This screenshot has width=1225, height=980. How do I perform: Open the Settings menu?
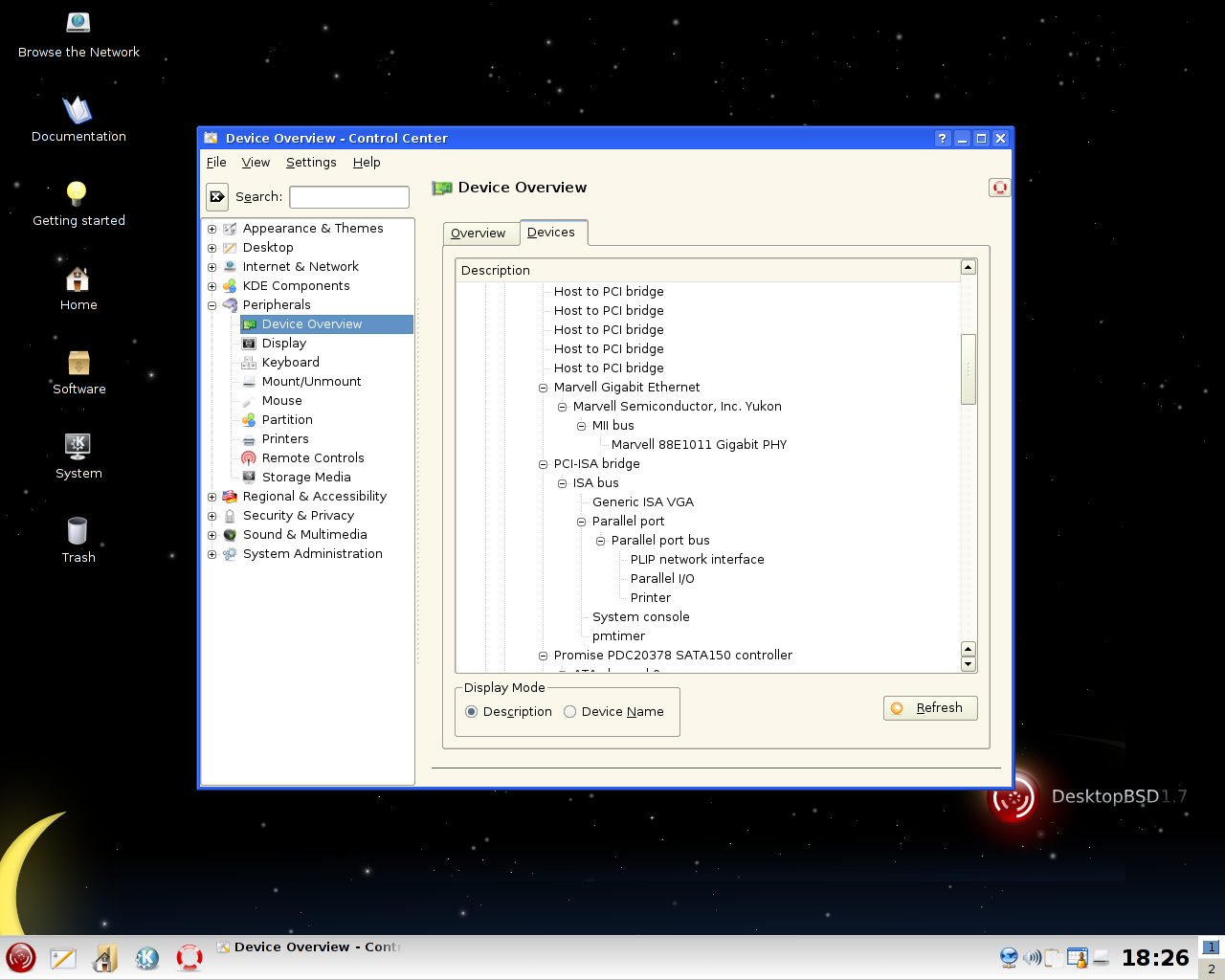click(x=311, y=163)
